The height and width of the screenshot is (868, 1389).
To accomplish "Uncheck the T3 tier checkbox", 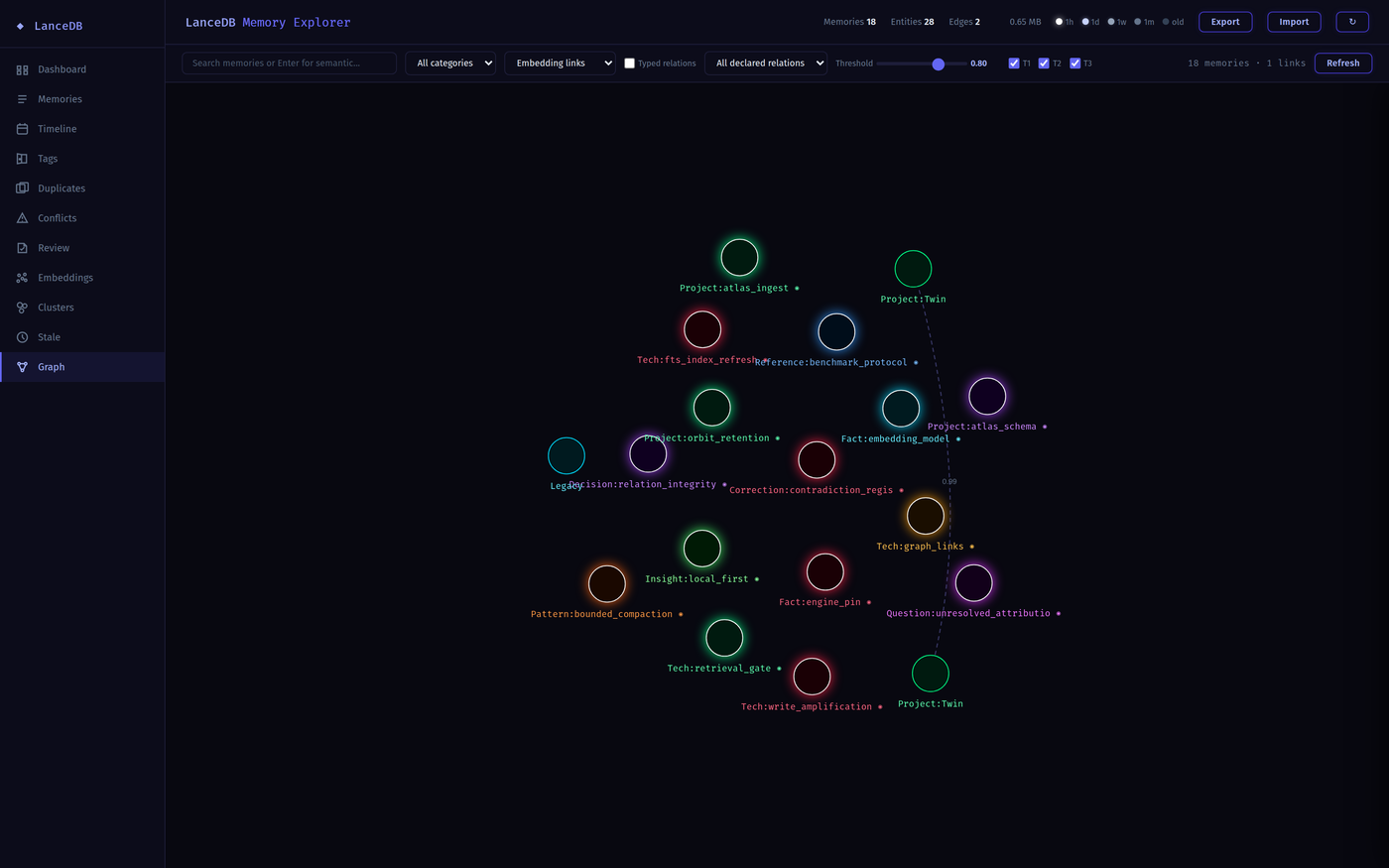I will 1074,62.
